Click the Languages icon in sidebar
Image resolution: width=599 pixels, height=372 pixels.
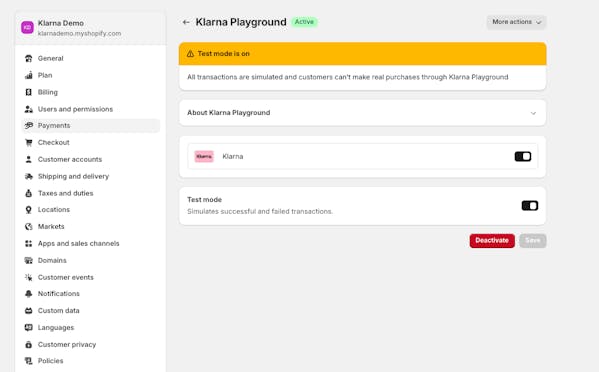pyautogui.click(x=29, y=327)
